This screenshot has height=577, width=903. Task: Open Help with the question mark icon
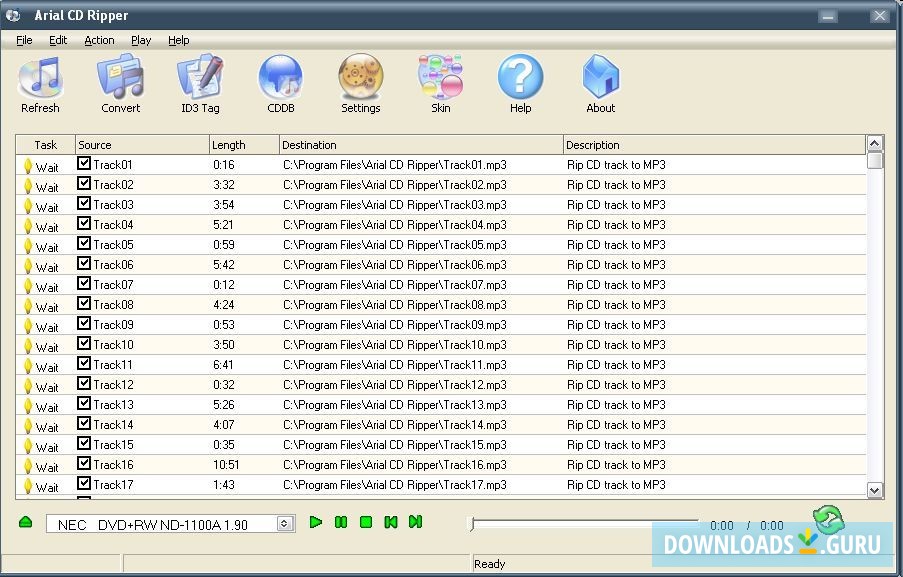click(520, 77)
